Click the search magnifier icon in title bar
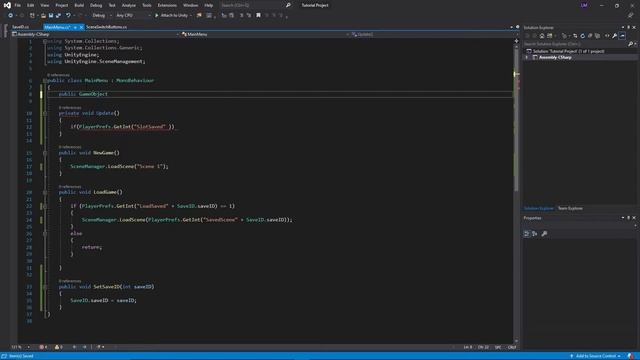The width and height of the screenshot is (640, 360). coord(288,5)
